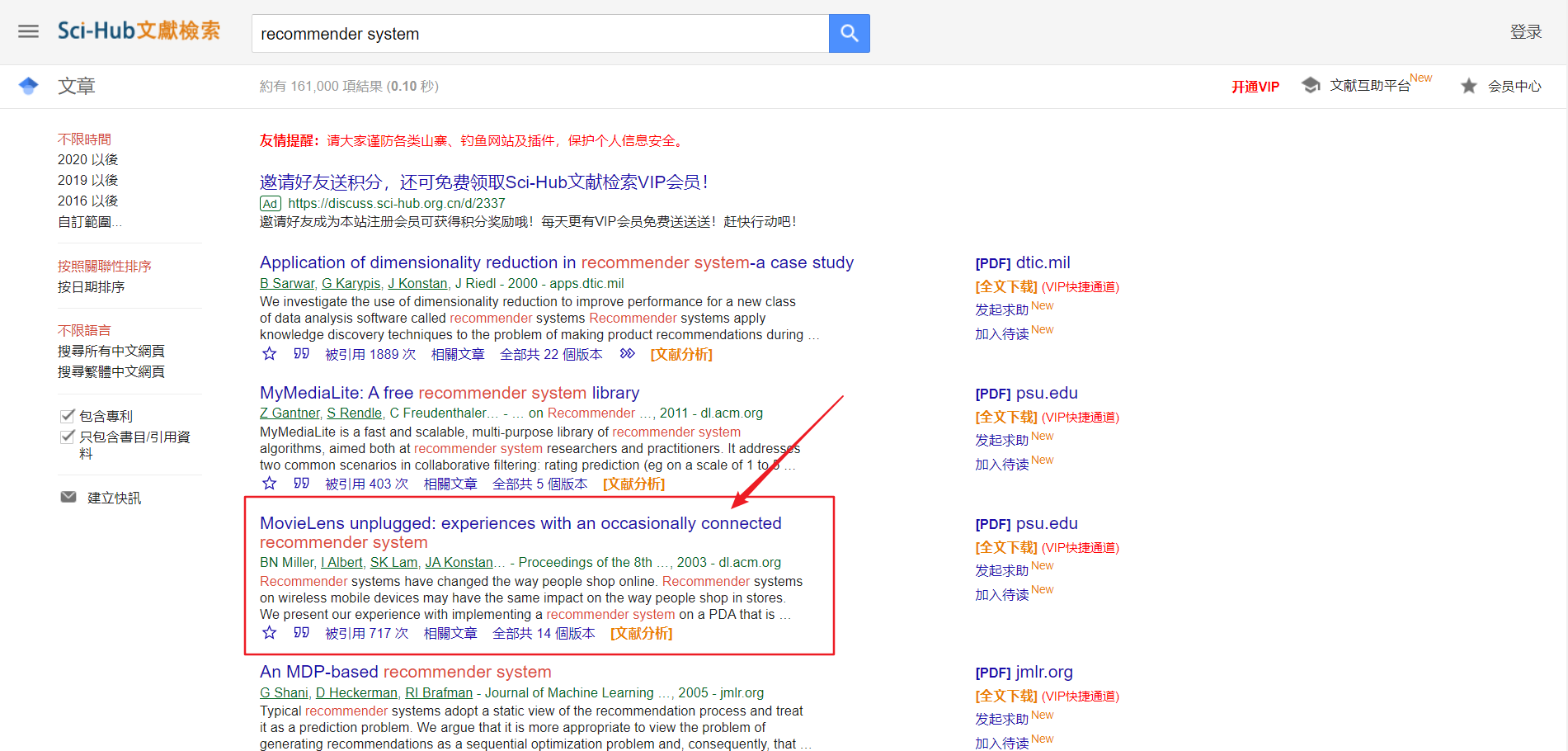Uncheck the 只包含書目/引用資料 checkbox
The image size is (1568, 751).
[x=67, y=436]
